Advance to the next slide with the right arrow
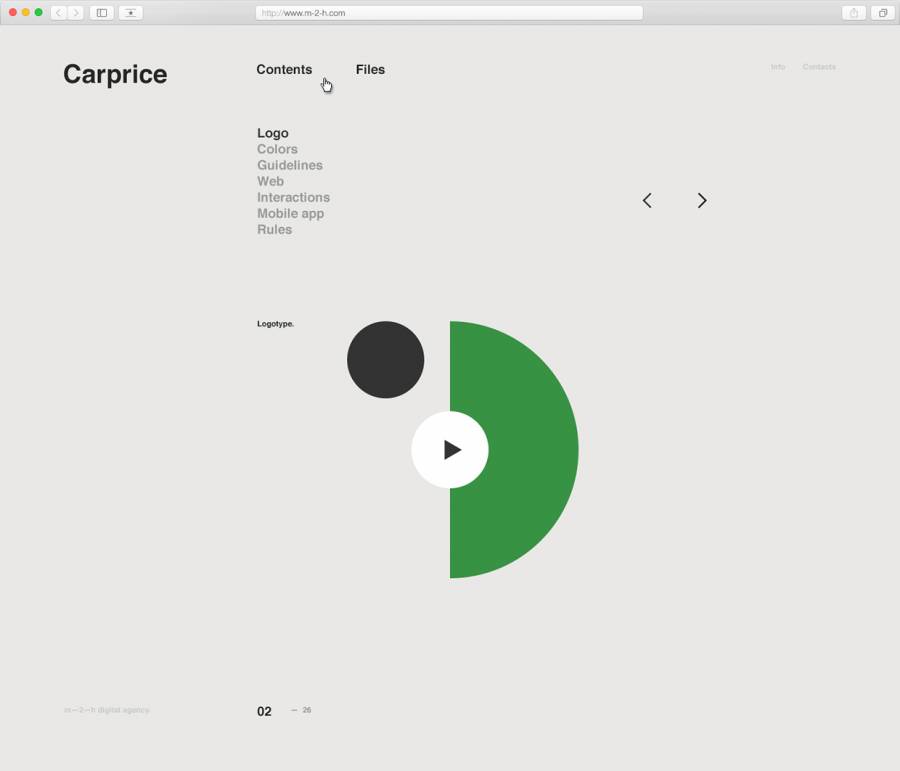Screen dimensions: 900x771 (702, 201)
